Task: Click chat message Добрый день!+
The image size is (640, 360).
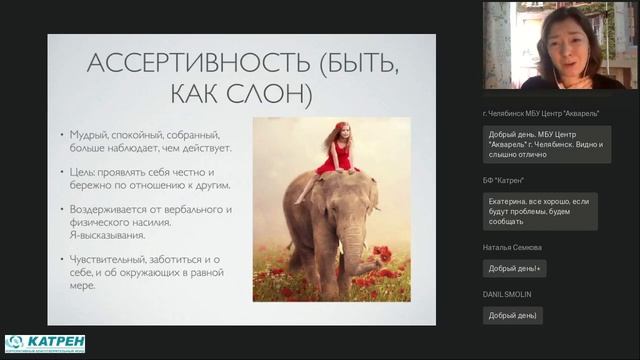Action: point(514,269)
